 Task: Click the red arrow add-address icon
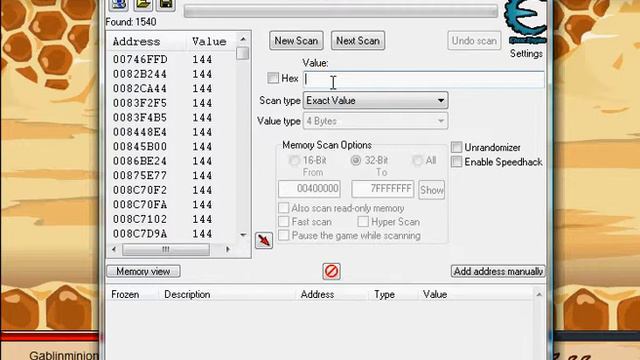click(264, 240)
